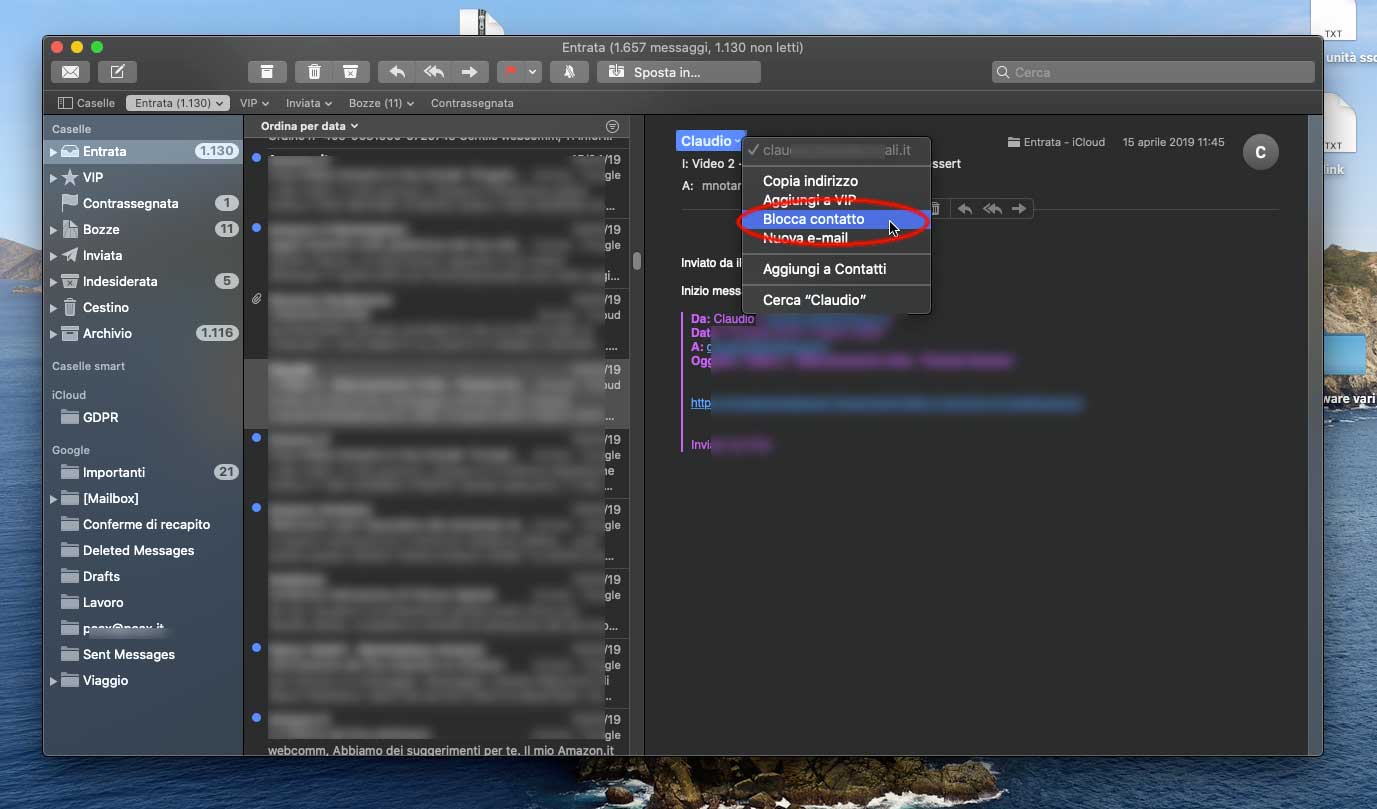Select the VIP star mailbox in sidebar
The height and width of the screenshot is (809, 1377).
[x=143, y=177]
